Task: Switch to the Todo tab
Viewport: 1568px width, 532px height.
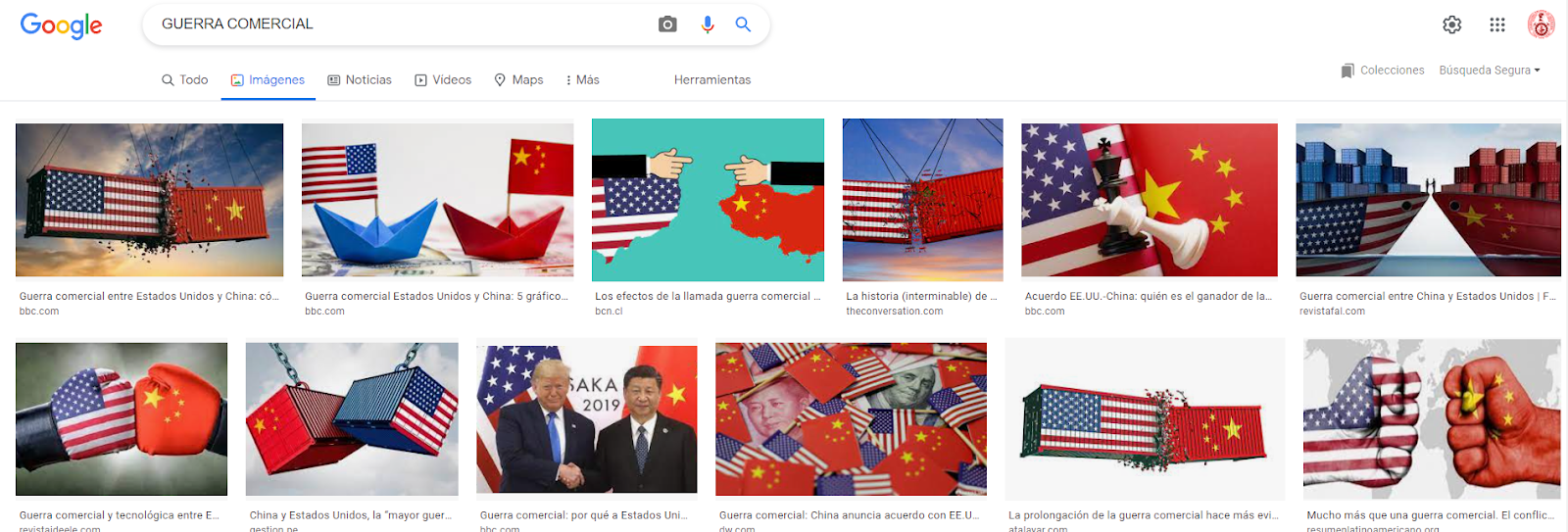Action: point(185,80)
